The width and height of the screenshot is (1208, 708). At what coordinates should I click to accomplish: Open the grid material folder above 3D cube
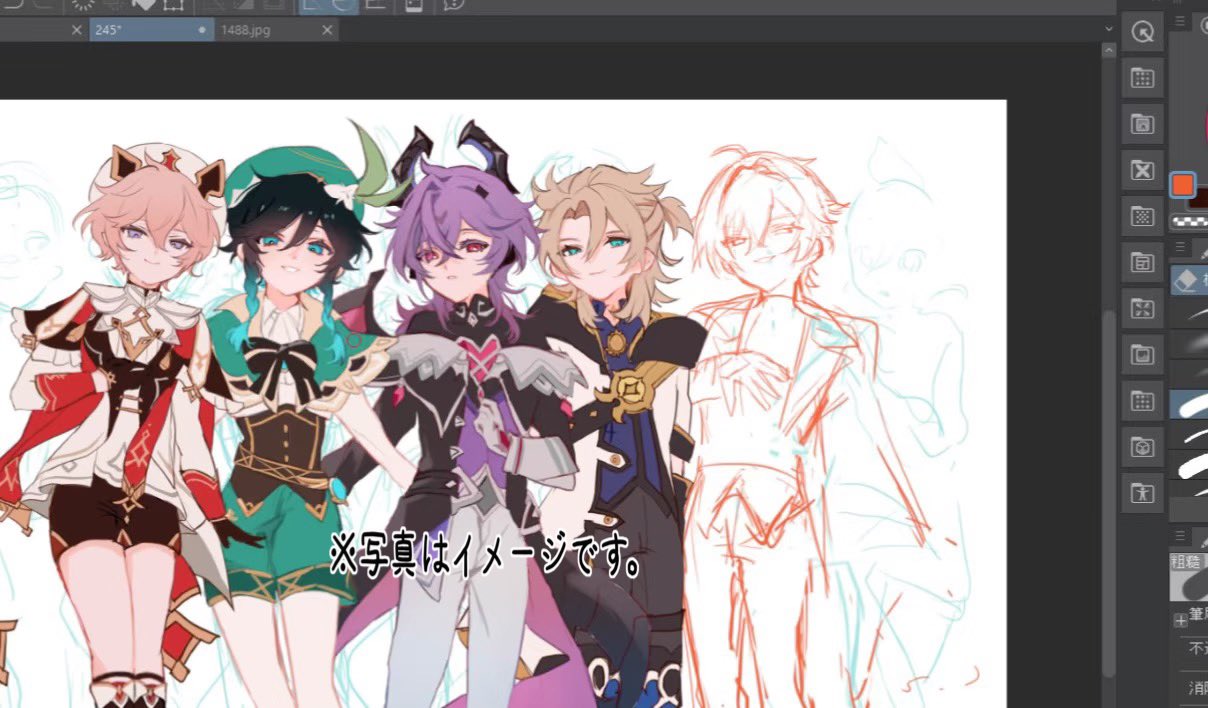[1142, 401]
